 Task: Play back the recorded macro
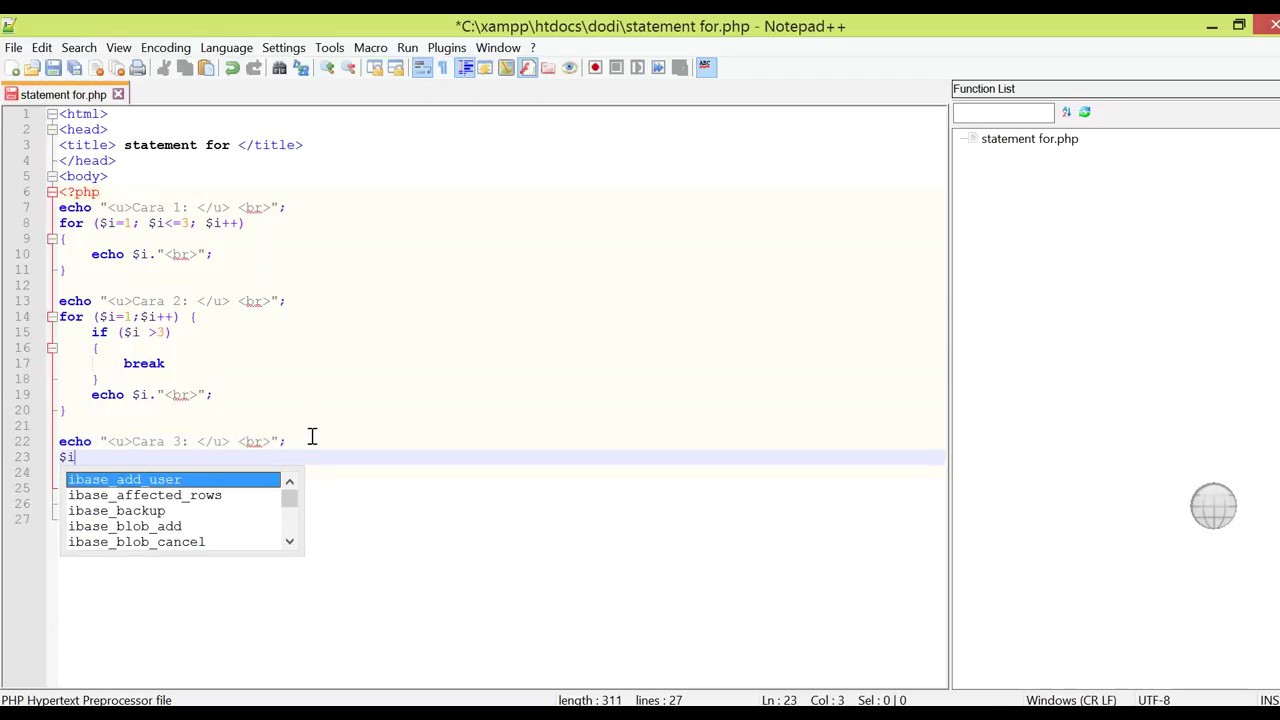click(x=637, y=68)
